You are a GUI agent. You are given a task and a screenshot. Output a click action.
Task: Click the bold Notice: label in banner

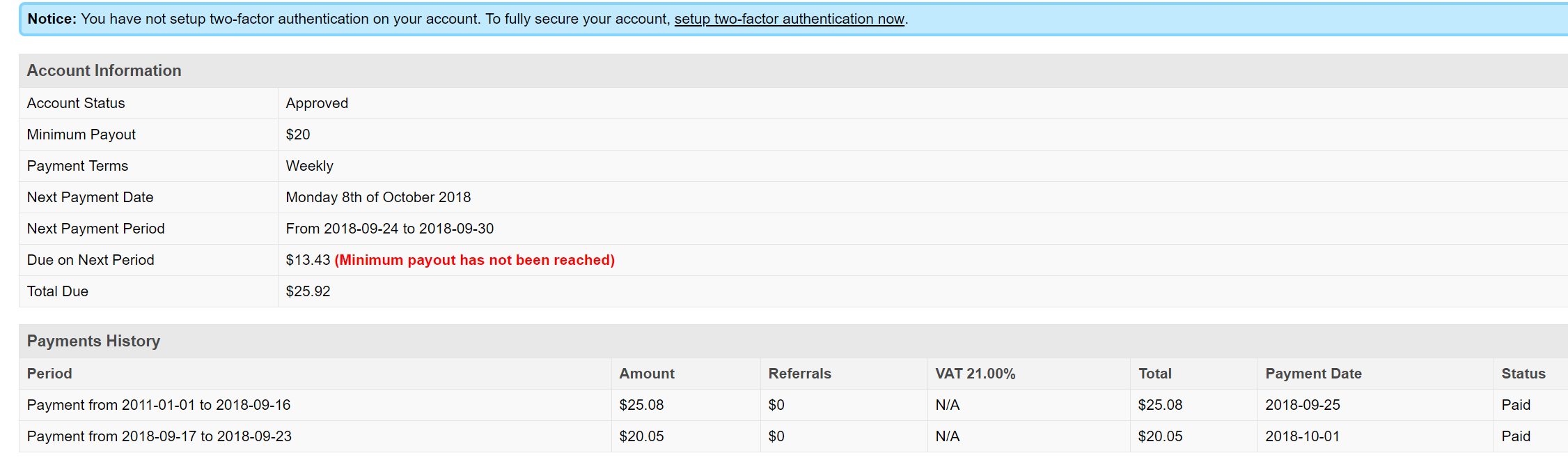[52, 19]
